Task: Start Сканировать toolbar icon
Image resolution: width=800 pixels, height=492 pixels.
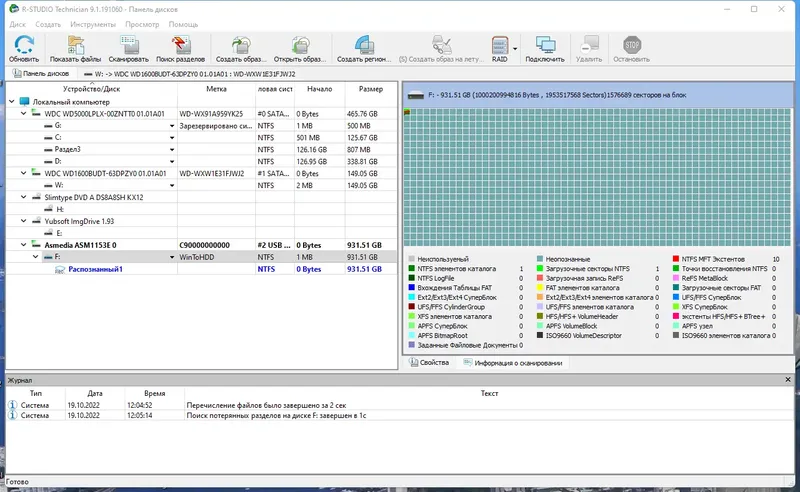Action: [x=129, y=45]
